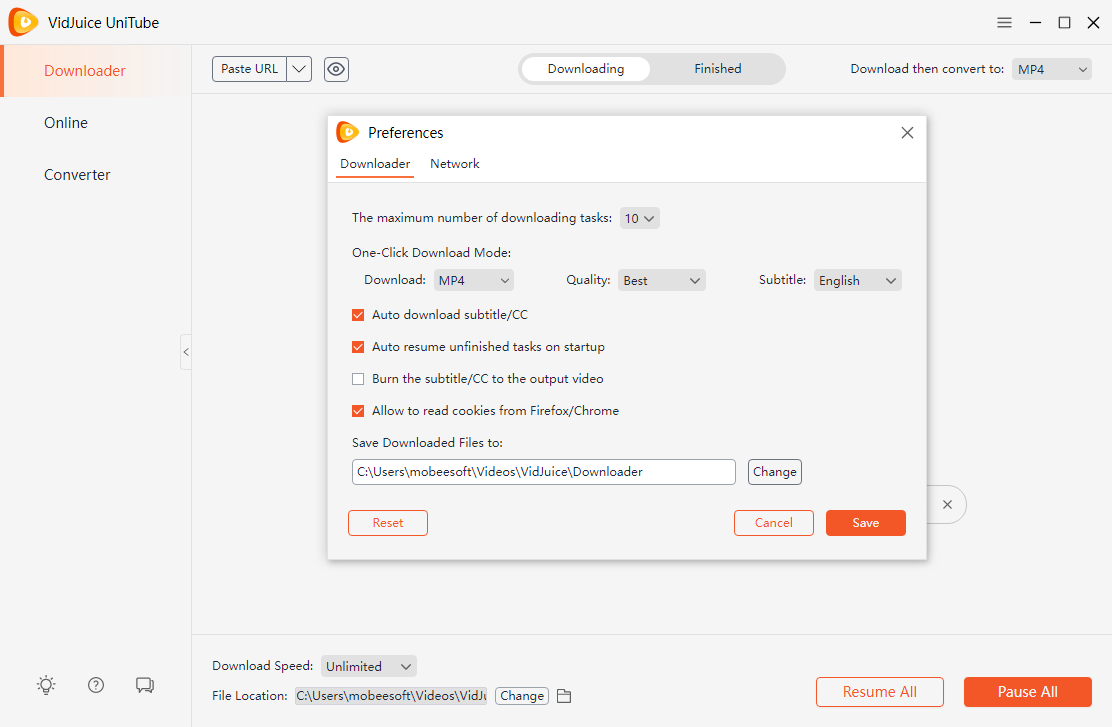Expand the maximum downloading tasks dropdown
This screenshot has height=727, width=1112.
click(x=639, y=218)
